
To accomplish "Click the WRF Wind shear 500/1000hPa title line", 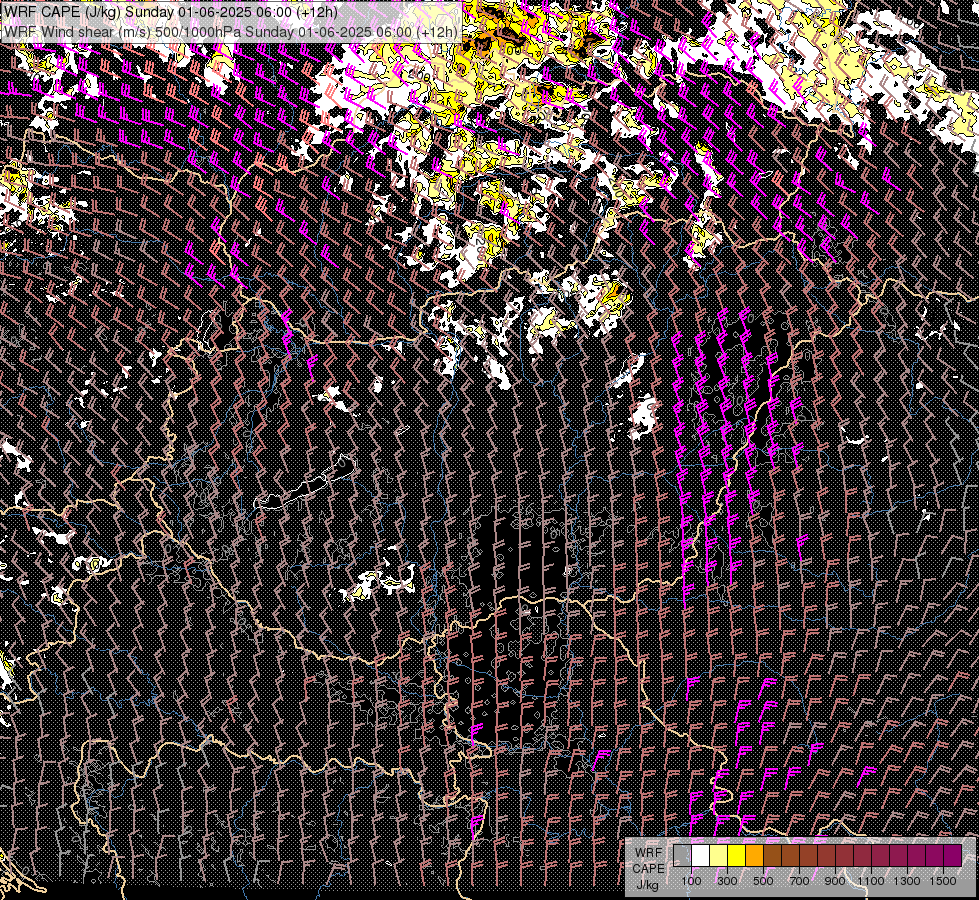I will 230,31.
